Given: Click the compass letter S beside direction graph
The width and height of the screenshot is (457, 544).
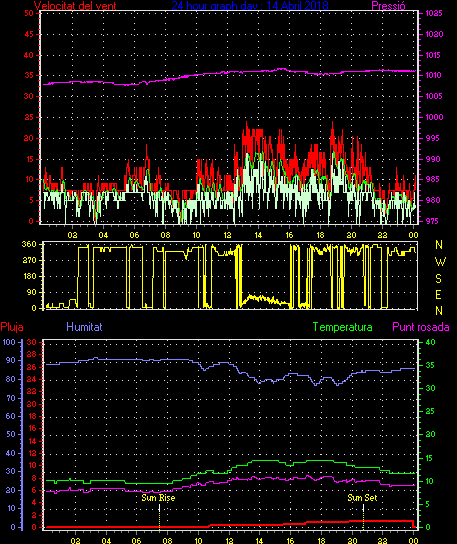Looking at the screenshot, I should coord(439,278).
